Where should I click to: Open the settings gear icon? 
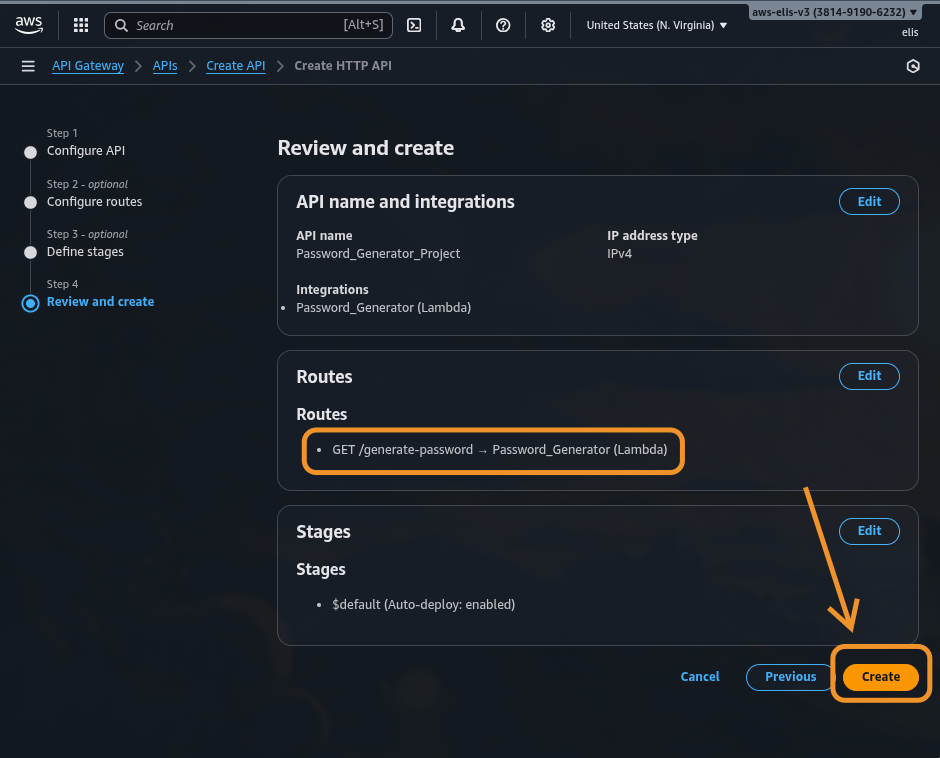(x=548, y=25)
